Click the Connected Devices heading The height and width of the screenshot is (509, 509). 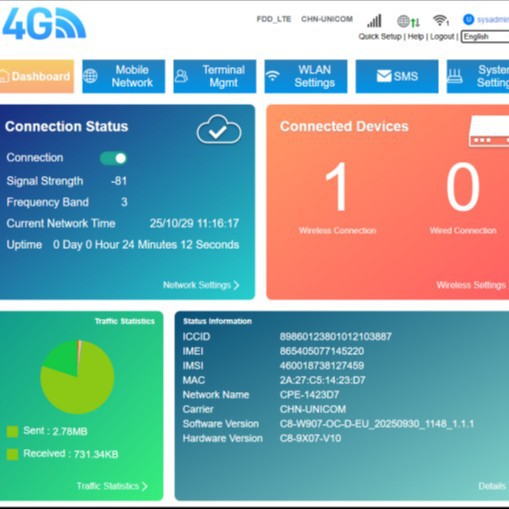click(x=344, y=127)
